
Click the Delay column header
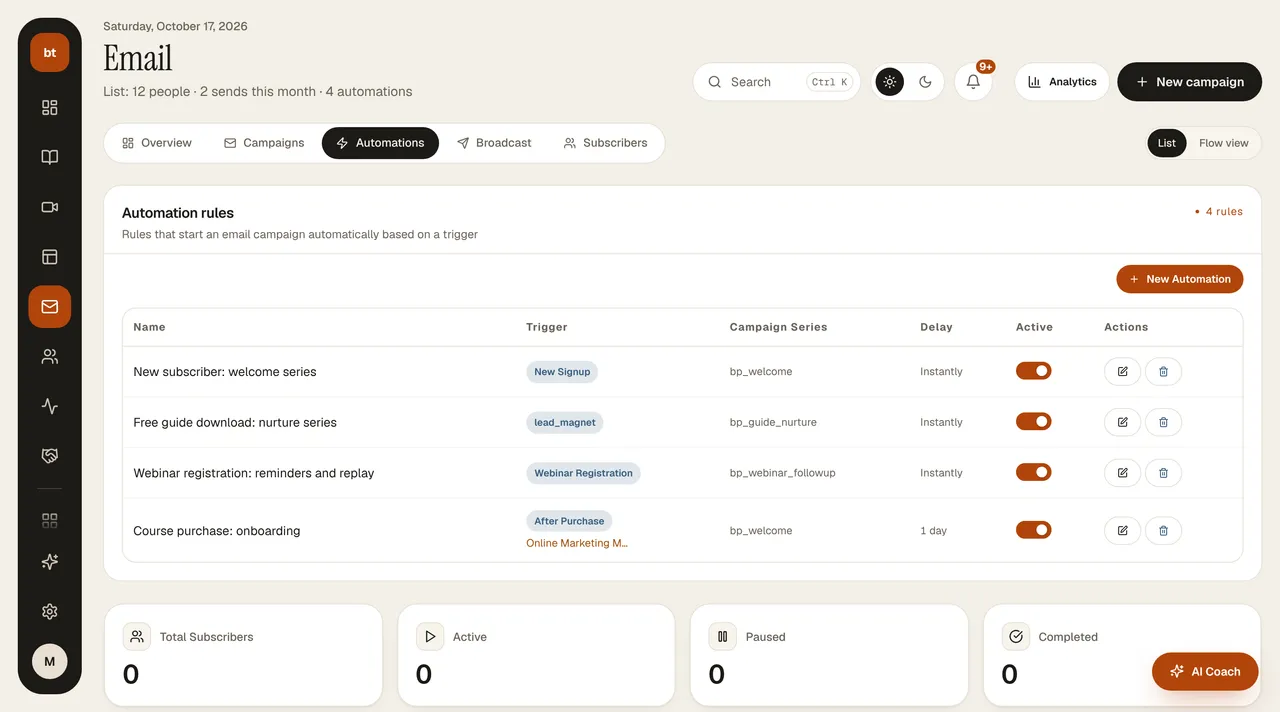936,327
